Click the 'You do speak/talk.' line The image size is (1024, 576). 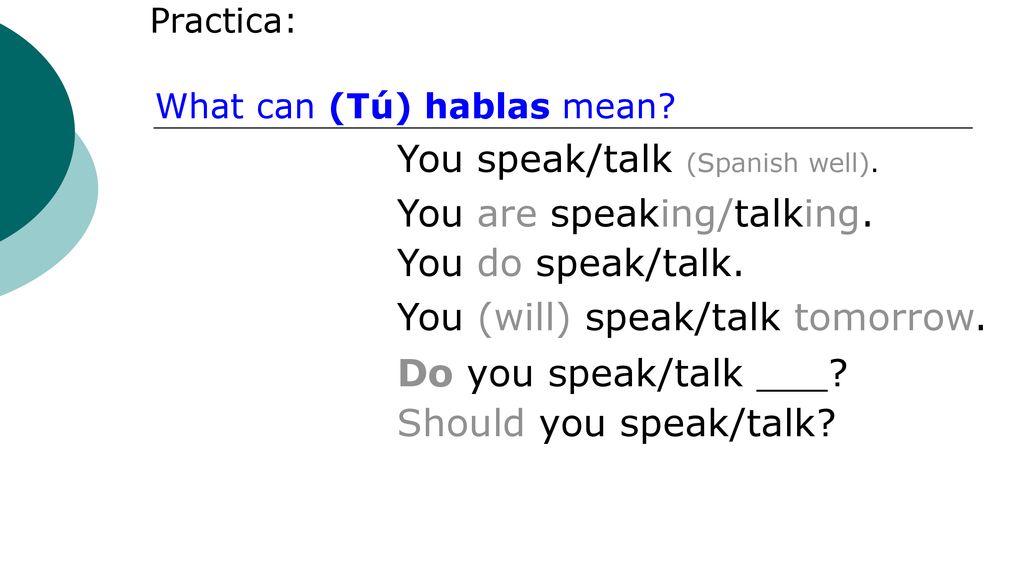(x=570, y=264)
